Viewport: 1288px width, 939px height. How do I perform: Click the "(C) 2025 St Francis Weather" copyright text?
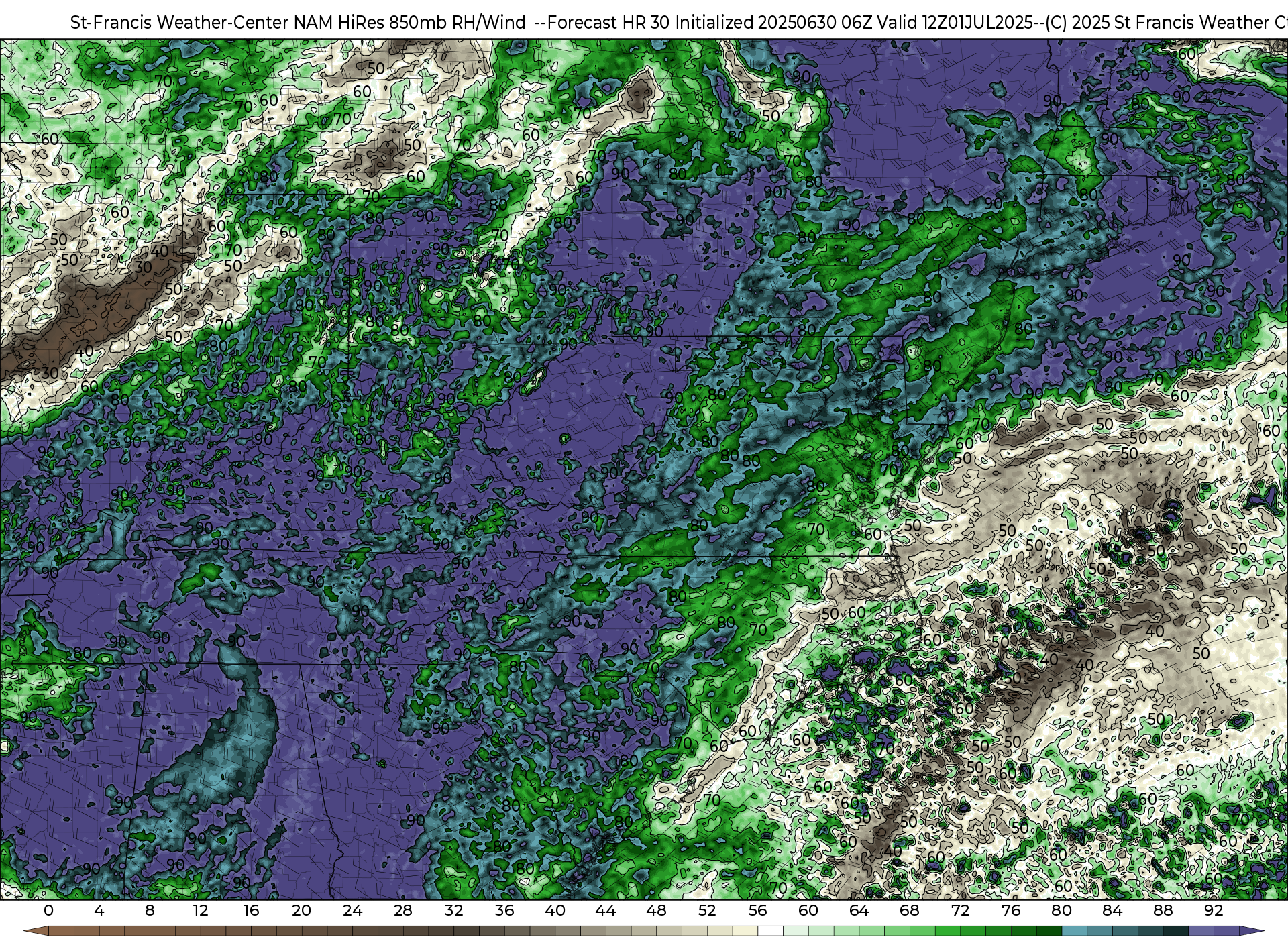tap(1157, 22)
